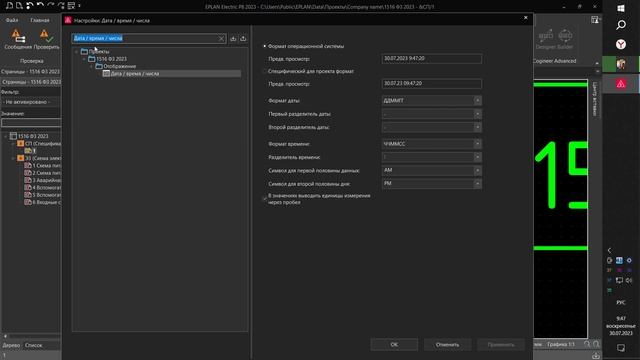Click the Отменить button
The width and height of the screenshot is (640, 360).
pyautogui.click(x=447, y=344)
